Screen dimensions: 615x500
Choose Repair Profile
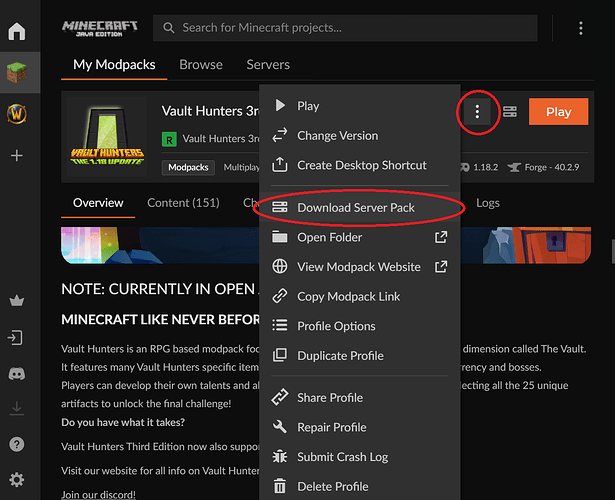[x=360, y=427]
